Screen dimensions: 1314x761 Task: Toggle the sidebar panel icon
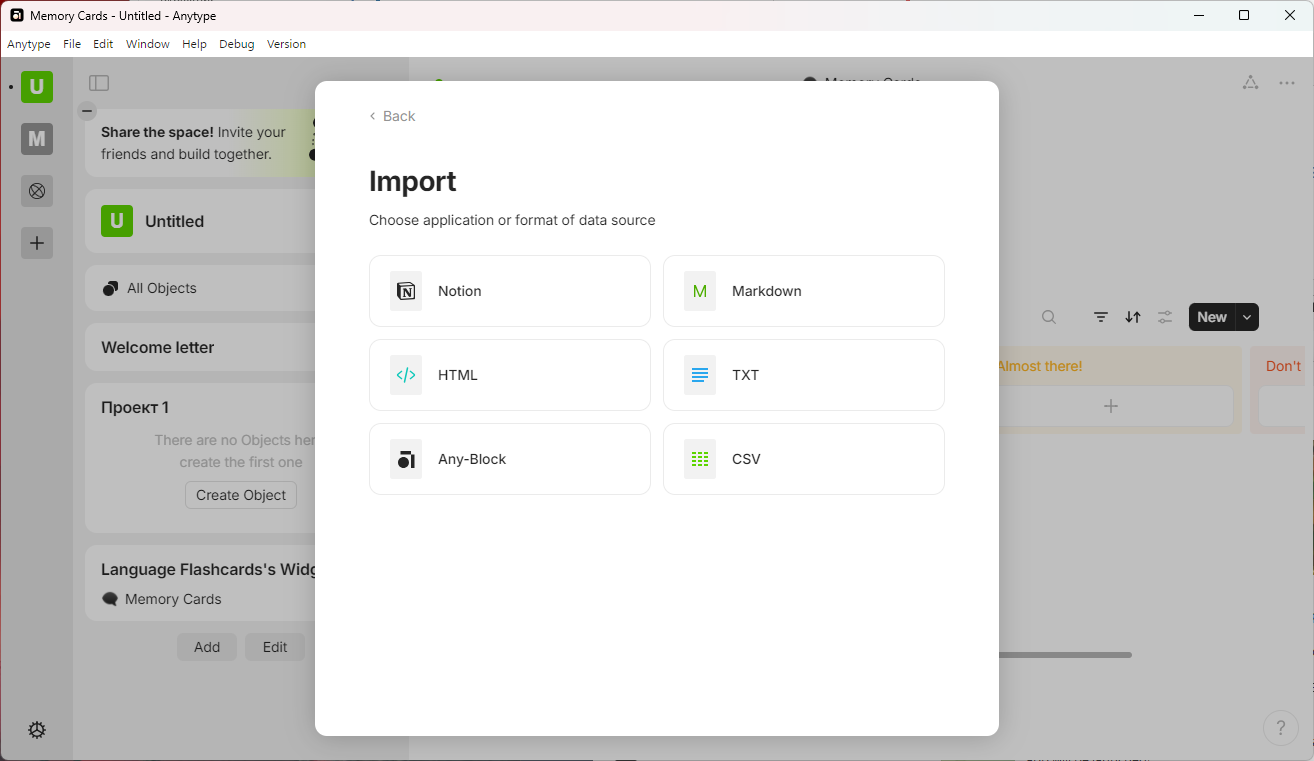(99, 83)
